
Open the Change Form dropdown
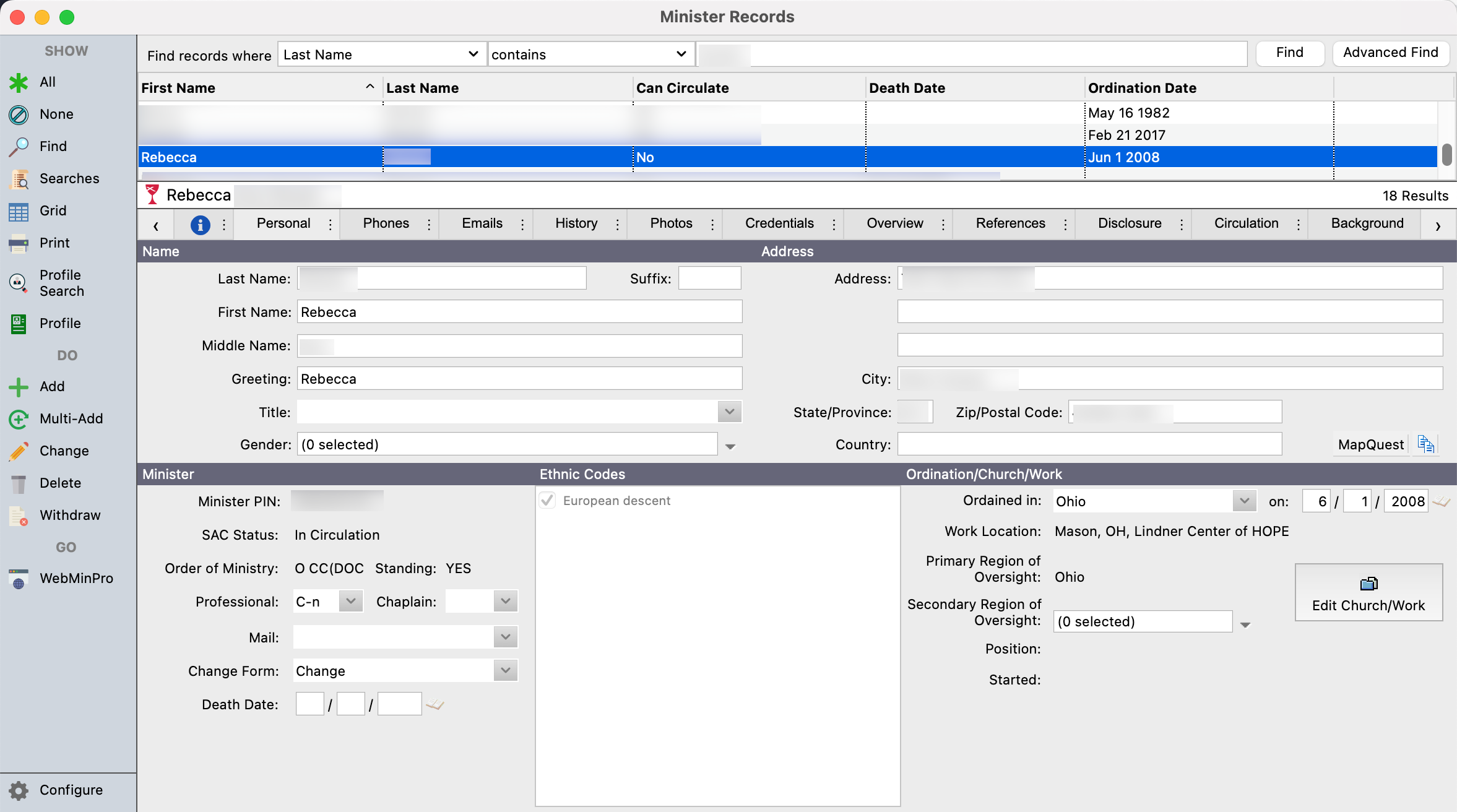tap(505, 671)
